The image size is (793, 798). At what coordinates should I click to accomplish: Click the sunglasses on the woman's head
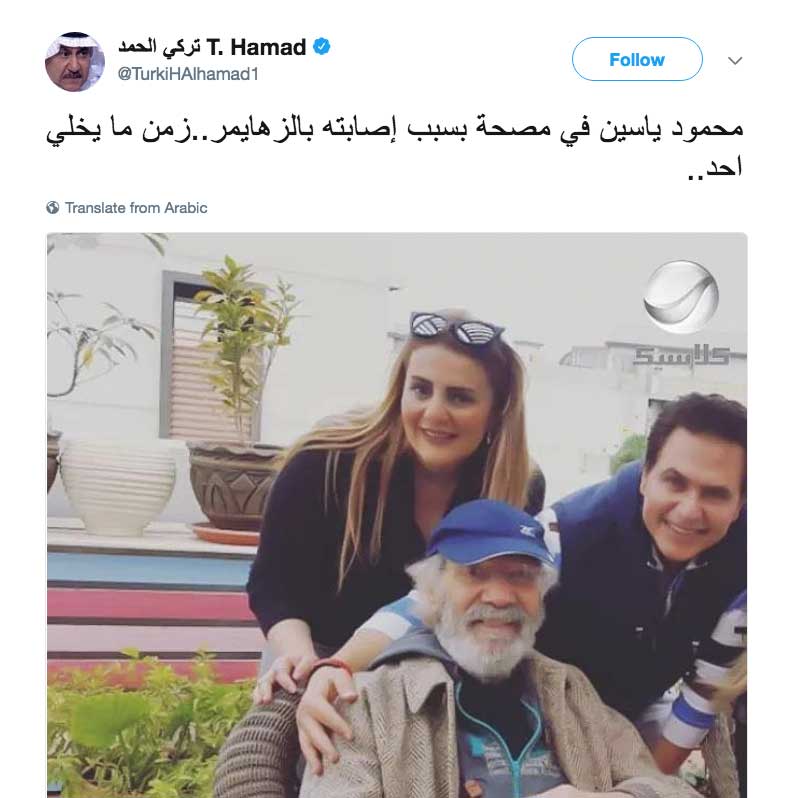456,328
